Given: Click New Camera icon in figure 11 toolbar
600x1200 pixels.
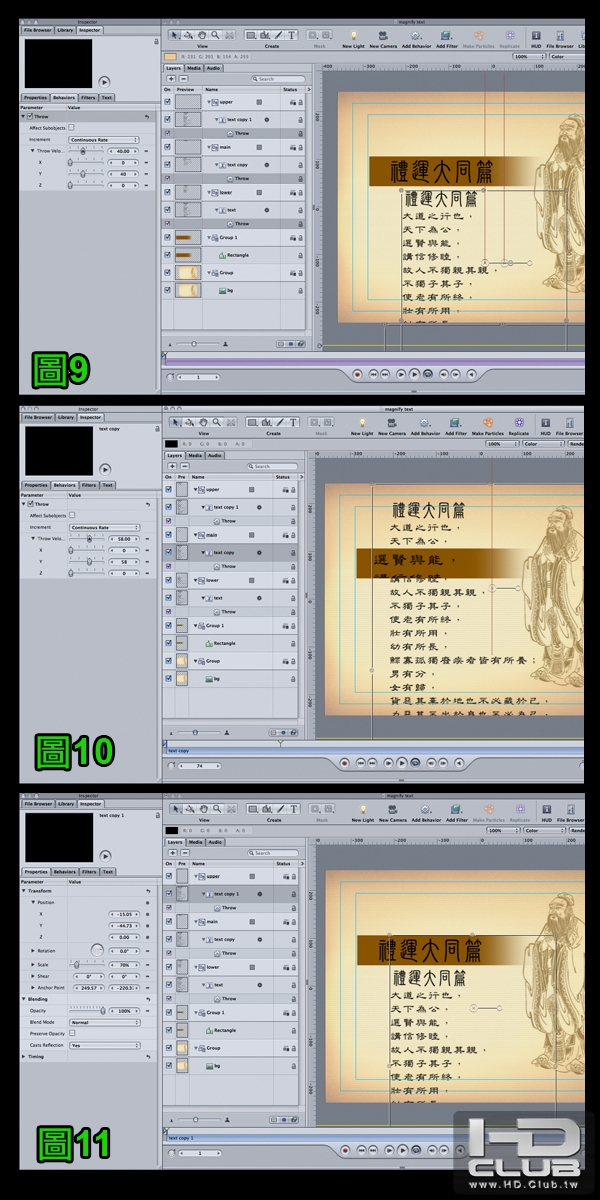Looking at the screenshot, I should 391,808.
